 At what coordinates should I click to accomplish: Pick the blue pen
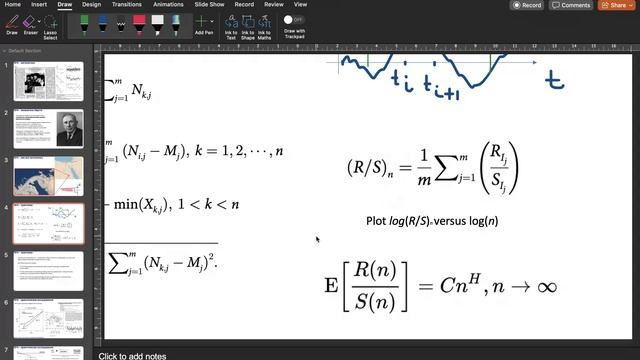click(x=102, y=25)
